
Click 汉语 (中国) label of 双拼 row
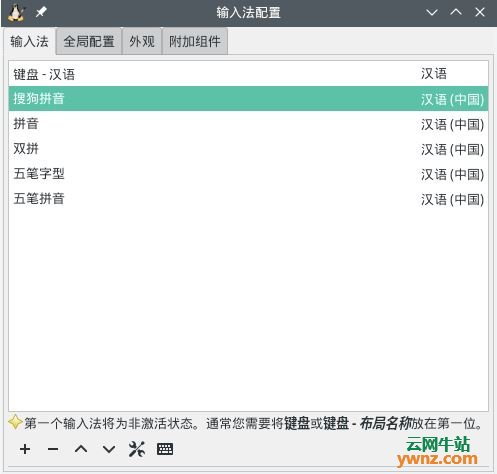pyautogui.click(x=452, y=149)
